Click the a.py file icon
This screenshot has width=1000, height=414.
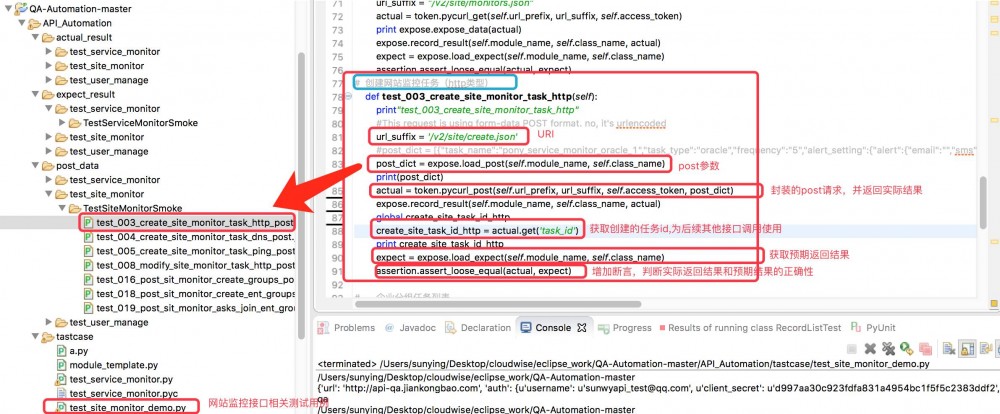coord(62,351)
